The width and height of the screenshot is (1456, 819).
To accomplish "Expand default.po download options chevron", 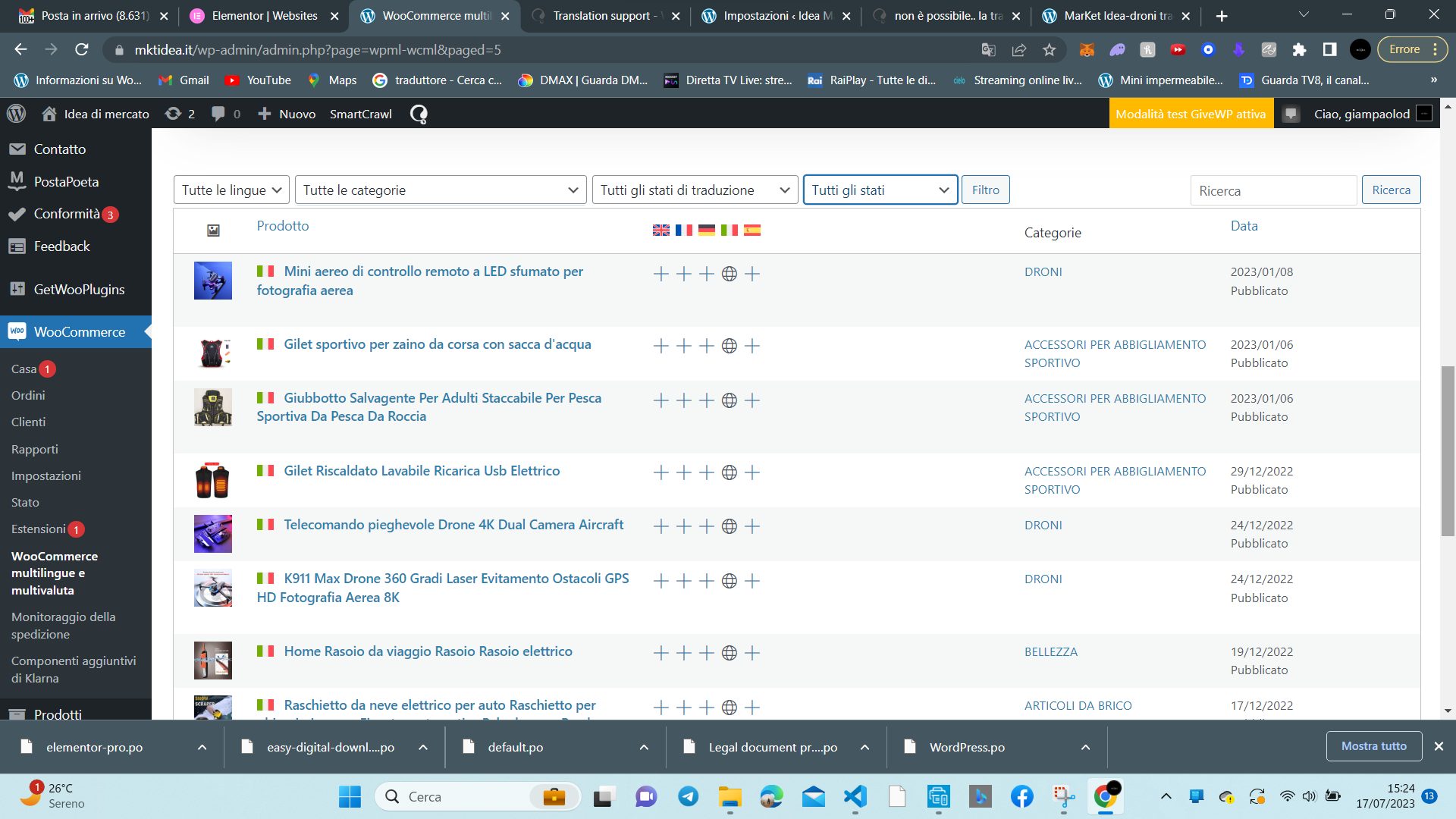I will coord(644,747).
